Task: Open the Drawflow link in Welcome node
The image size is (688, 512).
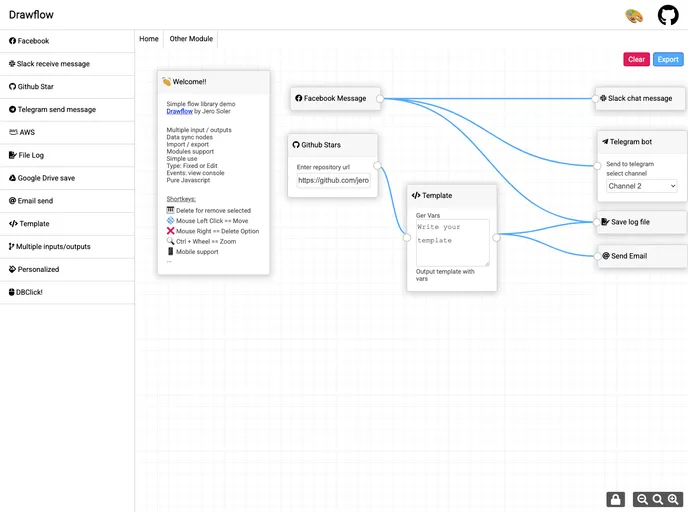Action: click(179, 111)
